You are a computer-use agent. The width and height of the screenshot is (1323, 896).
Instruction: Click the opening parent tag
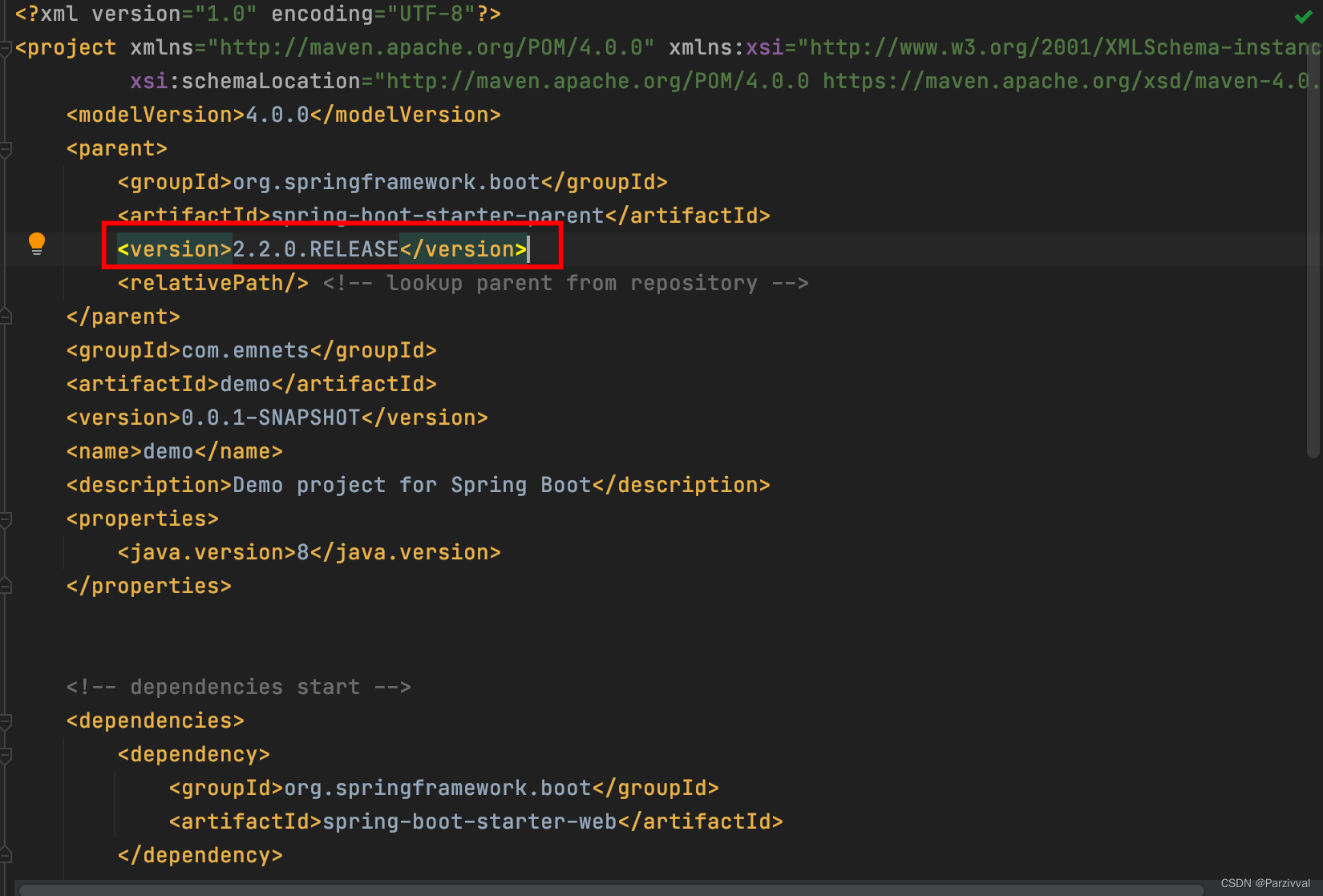(x=117, y=148)
